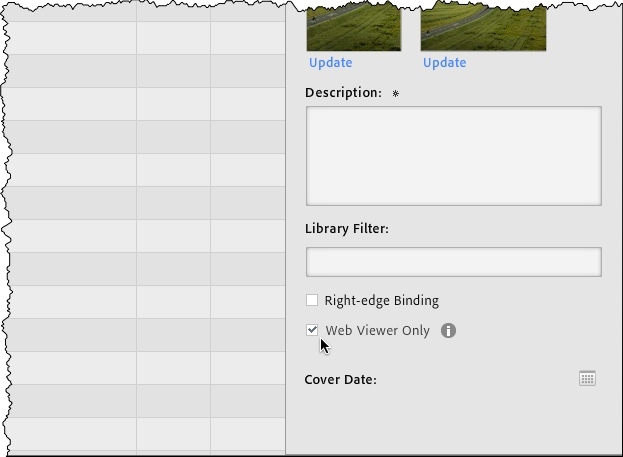
Task: Select the left cover preview thumbnail
Action: [x=354, y=26]
